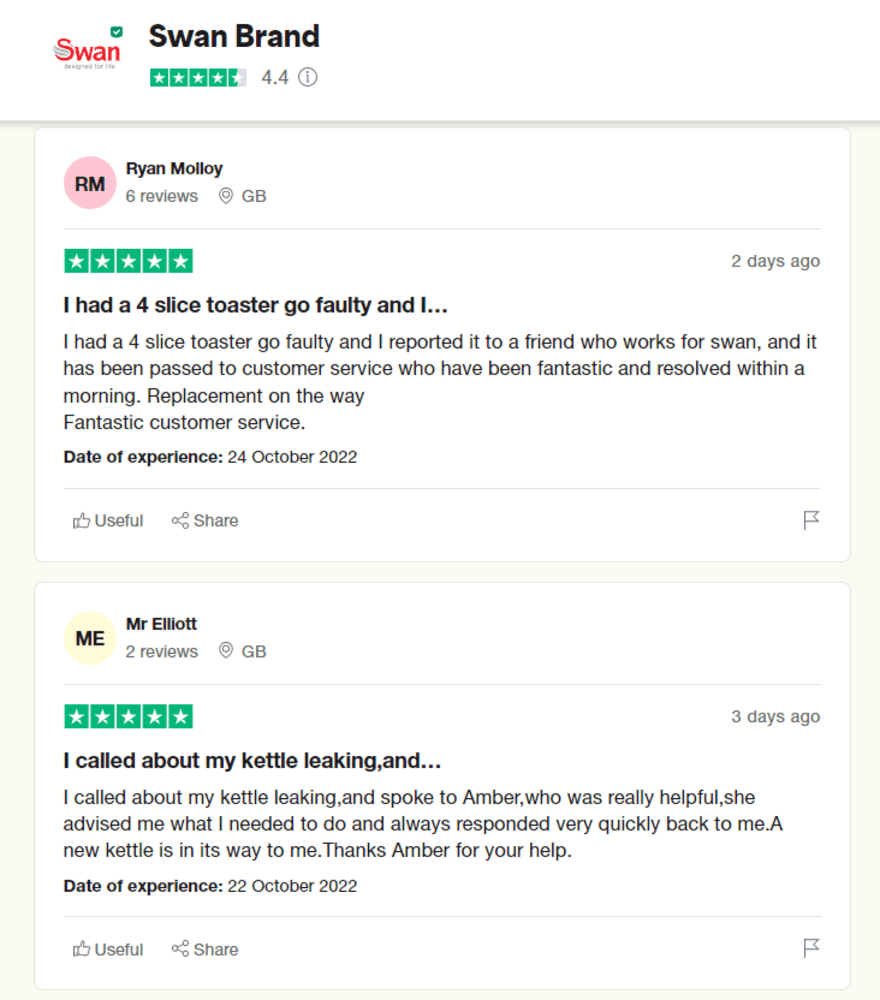Click the '3 days ago' timestamp

[x=775, y=716]
